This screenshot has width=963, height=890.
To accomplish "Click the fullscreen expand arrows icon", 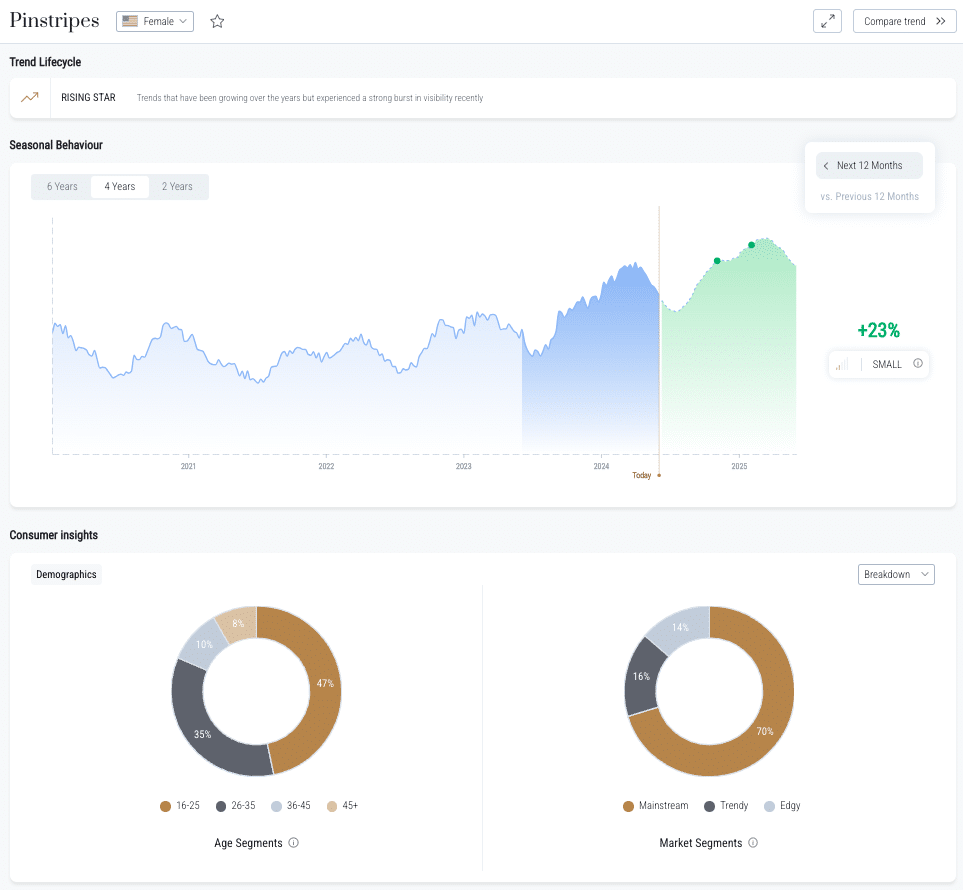I will click(826, 20).
